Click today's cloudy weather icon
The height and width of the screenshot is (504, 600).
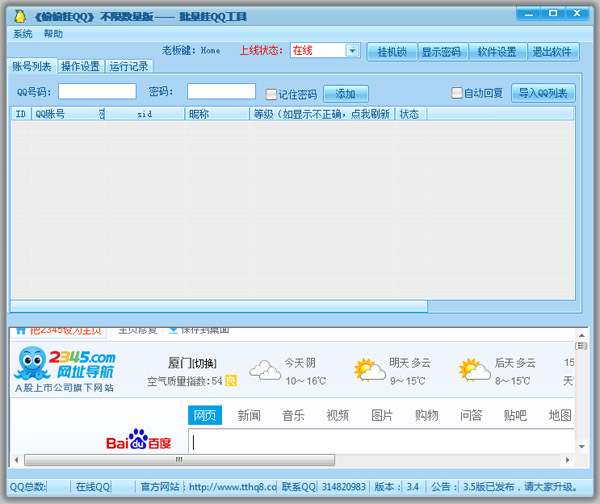click(265, 371)
